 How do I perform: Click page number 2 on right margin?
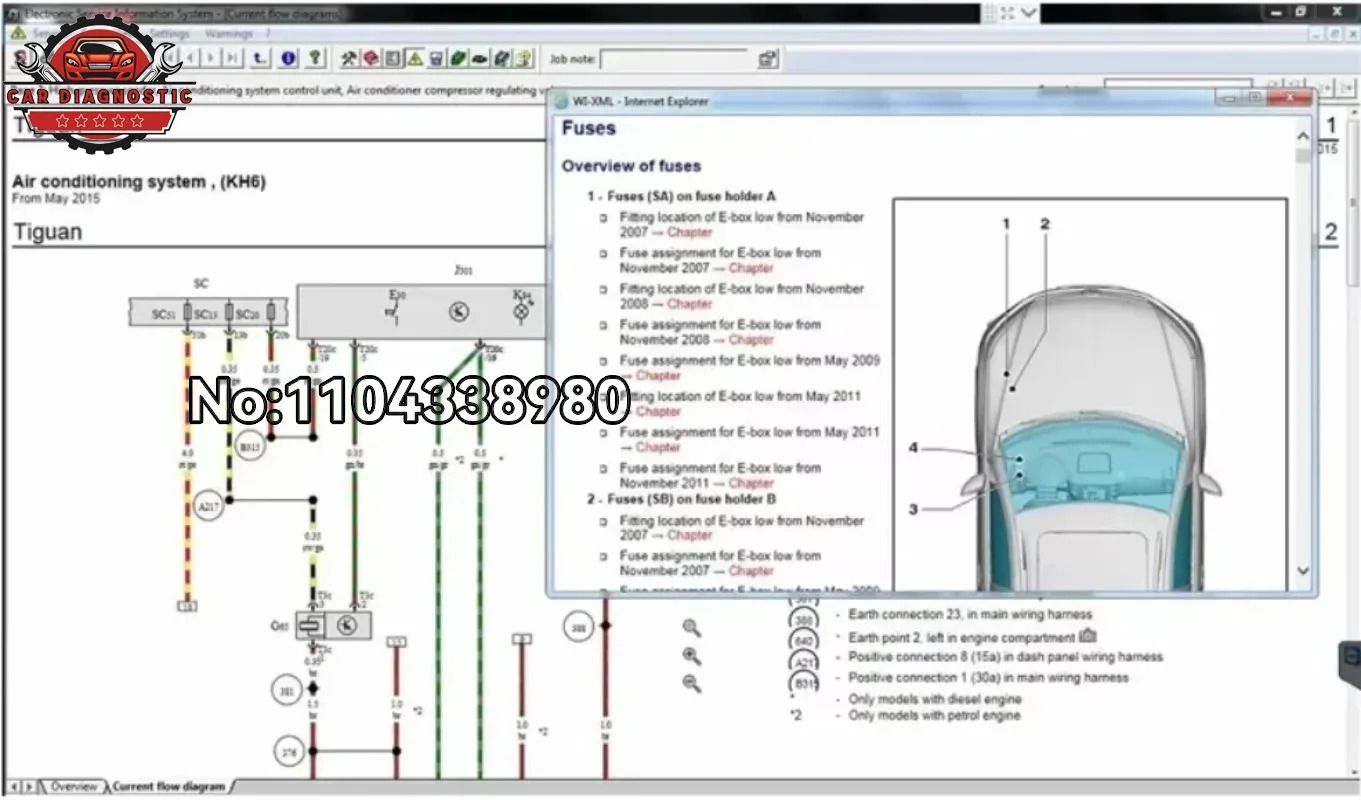click(x=1330, y=233)
